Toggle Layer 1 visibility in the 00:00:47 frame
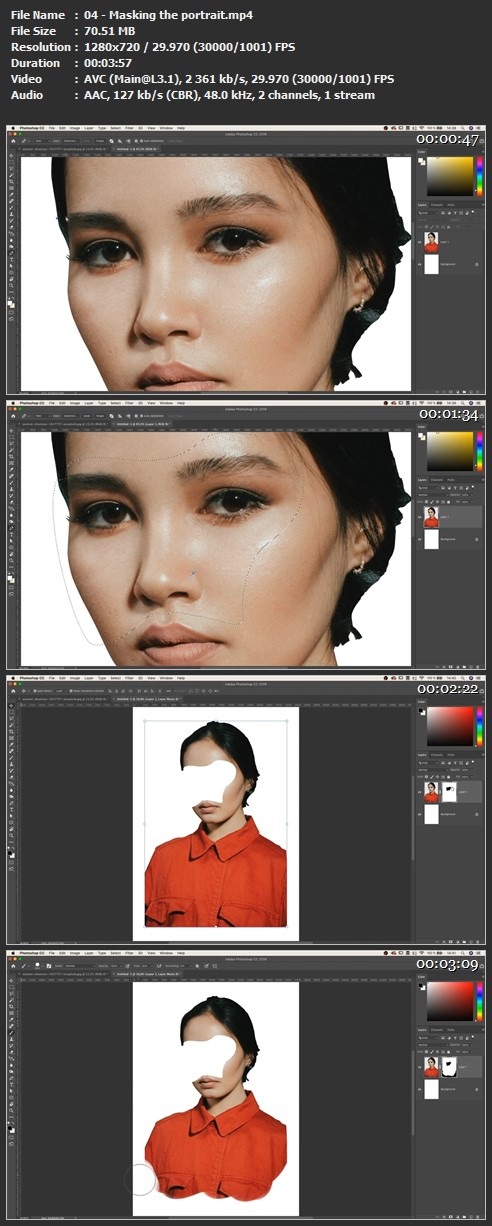This screenshot has height=1226, width=492. 419,242
